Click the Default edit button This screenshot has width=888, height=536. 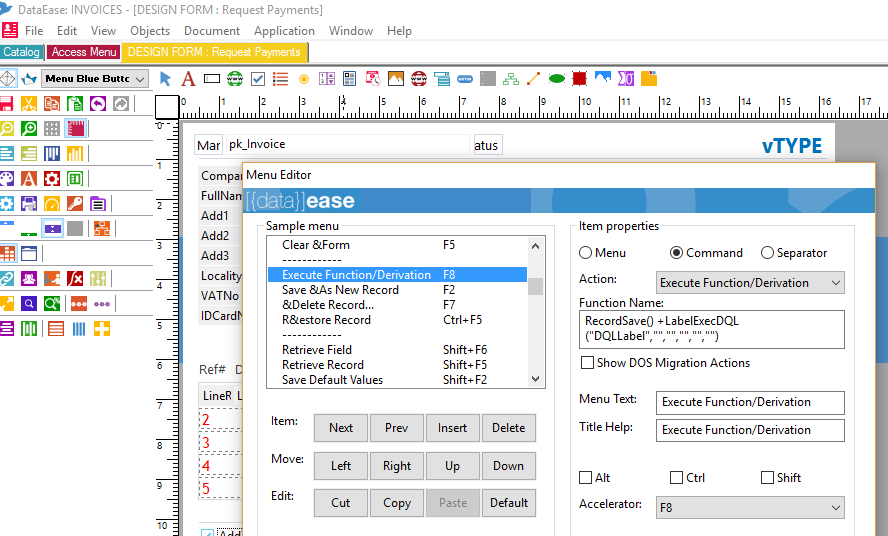[509, 503]
